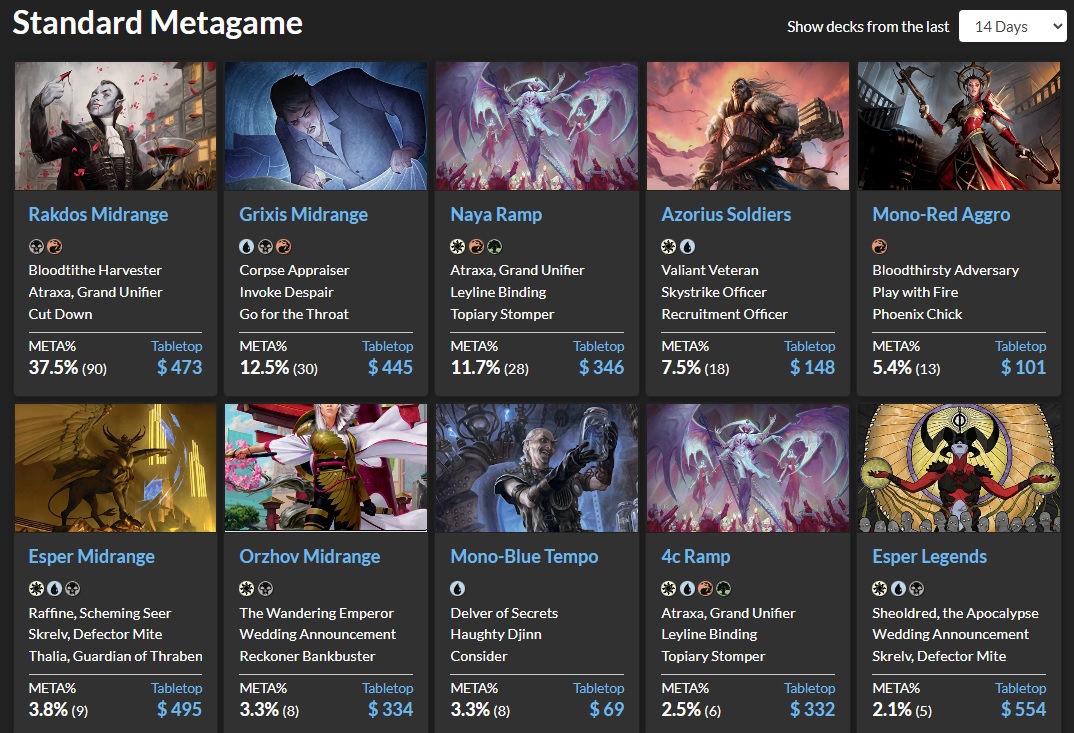Open the Mono-Blue Tempo deck link
The image size is (1074, 733).
coord(524,556)
